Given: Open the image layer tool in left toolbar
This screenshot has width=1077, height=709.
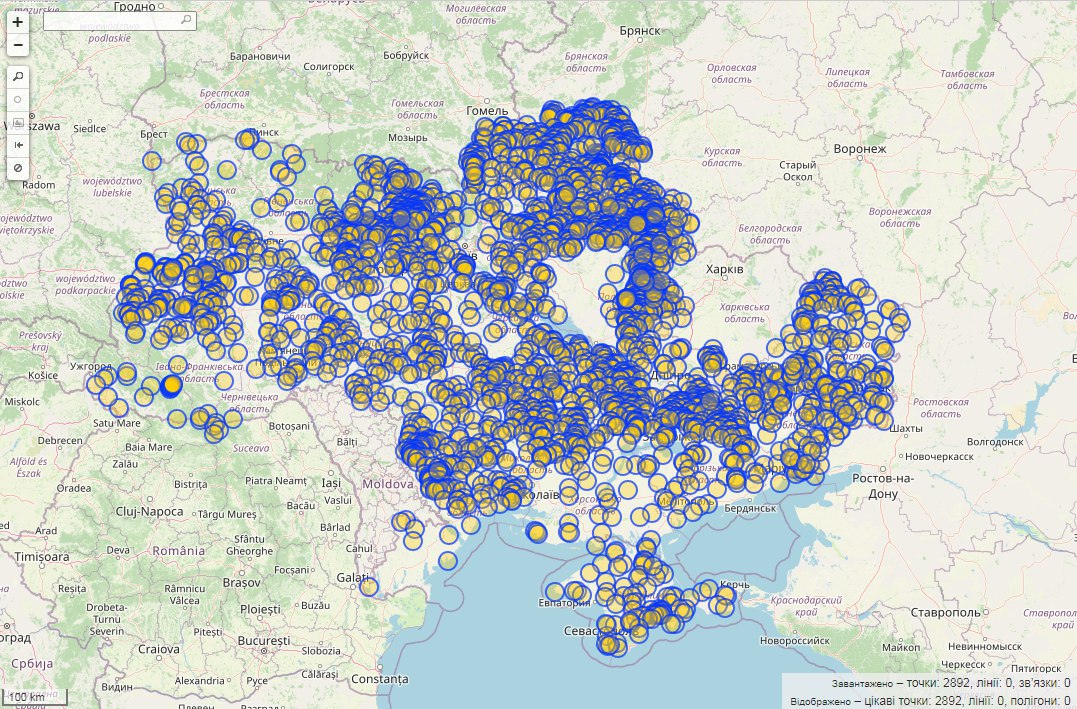Looking at the screenshot, I should click(18, 122).
